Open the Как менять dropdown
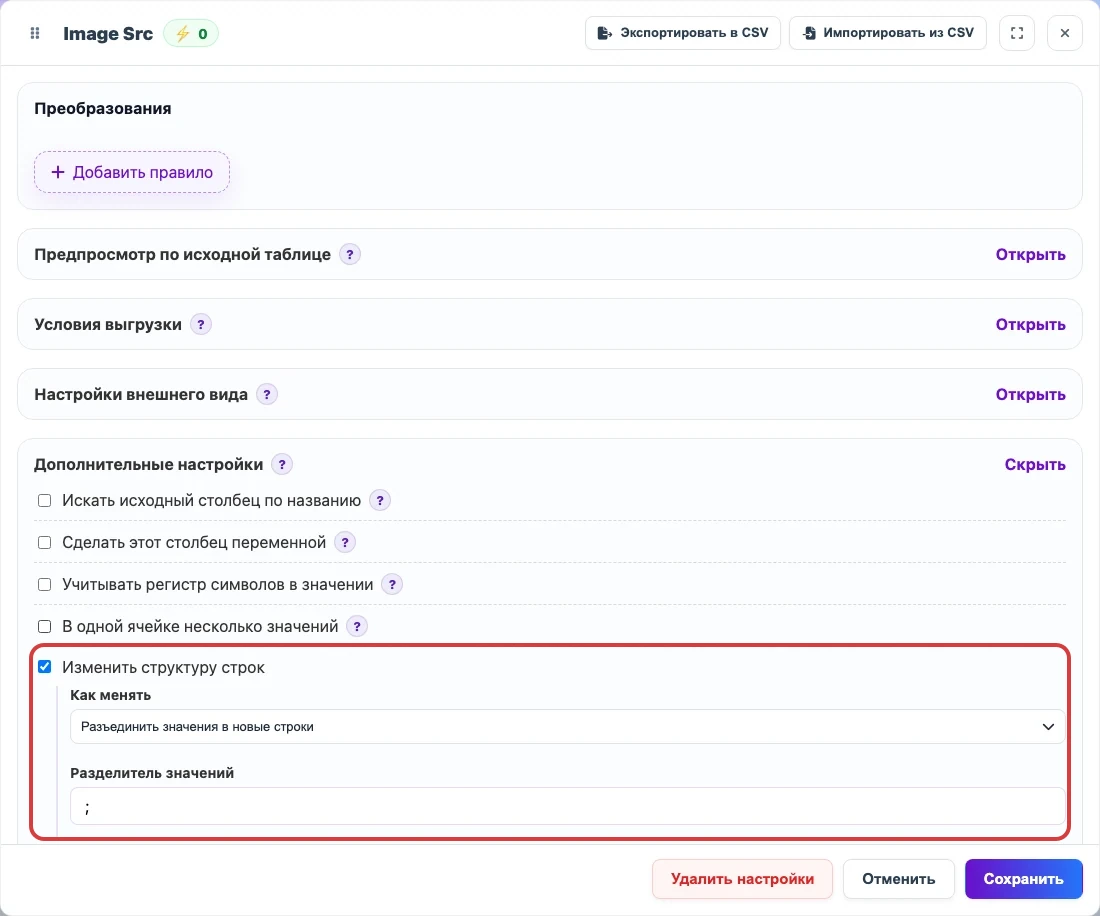Viewport: 1100px width, 916px height. (x=567, y=727)
